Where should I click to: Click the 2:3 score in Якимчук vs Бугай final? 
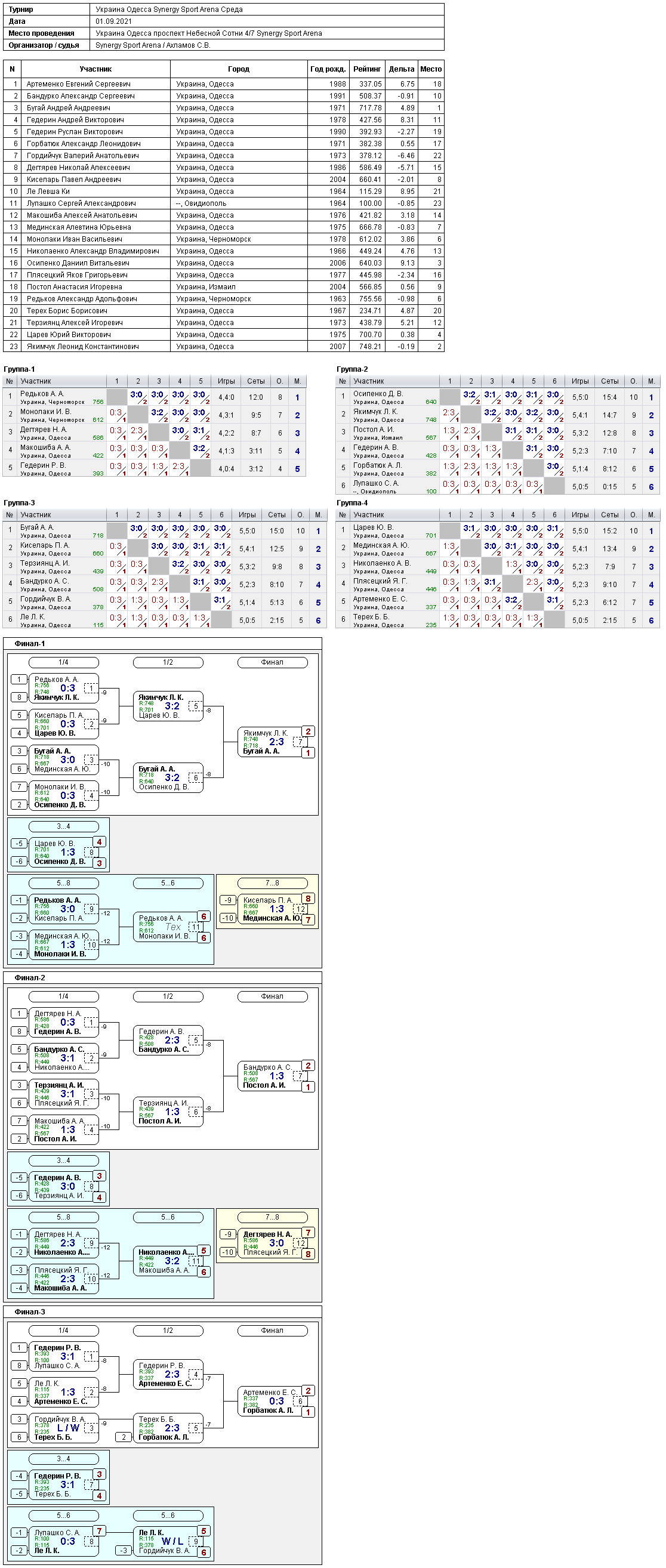276,742
